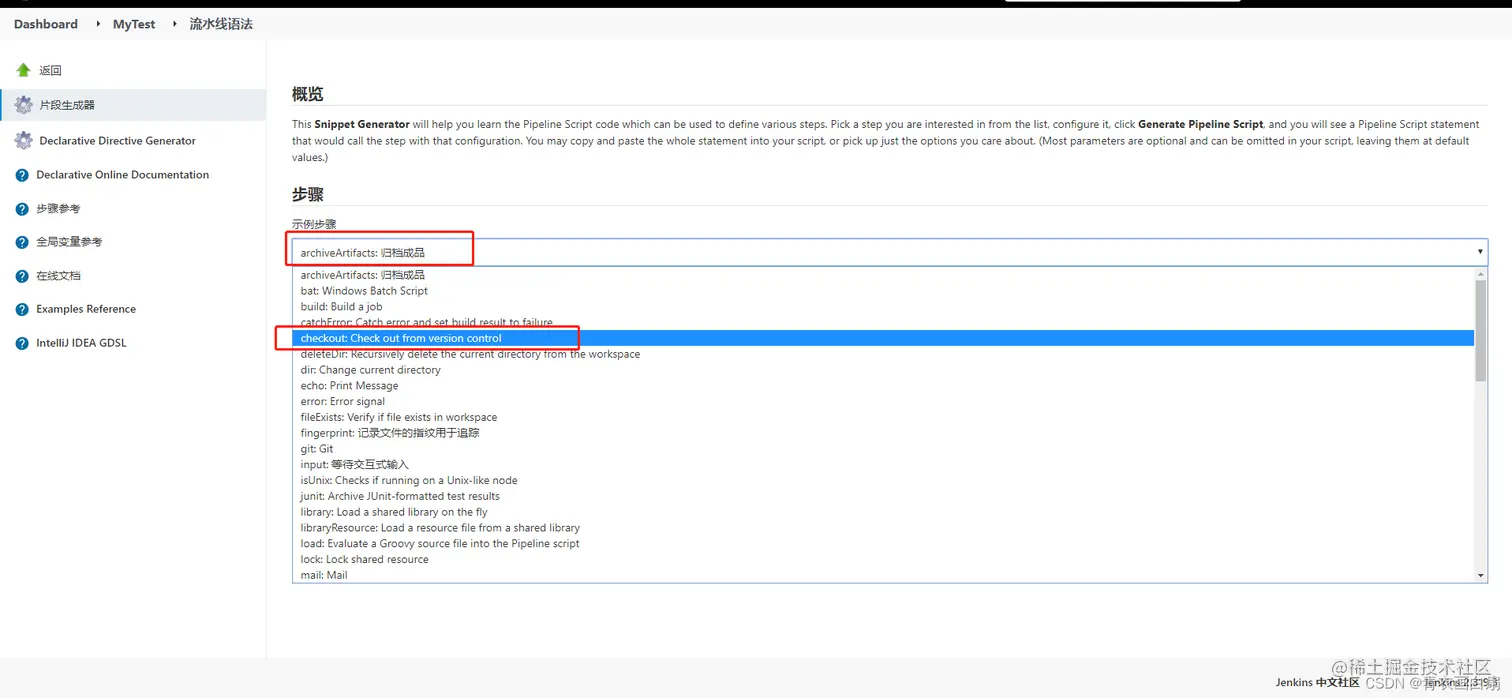Click the help icon next to 步骤参考
This screenshot has width=1512, height=698.
pyautogui.click(x=22, y=209)
